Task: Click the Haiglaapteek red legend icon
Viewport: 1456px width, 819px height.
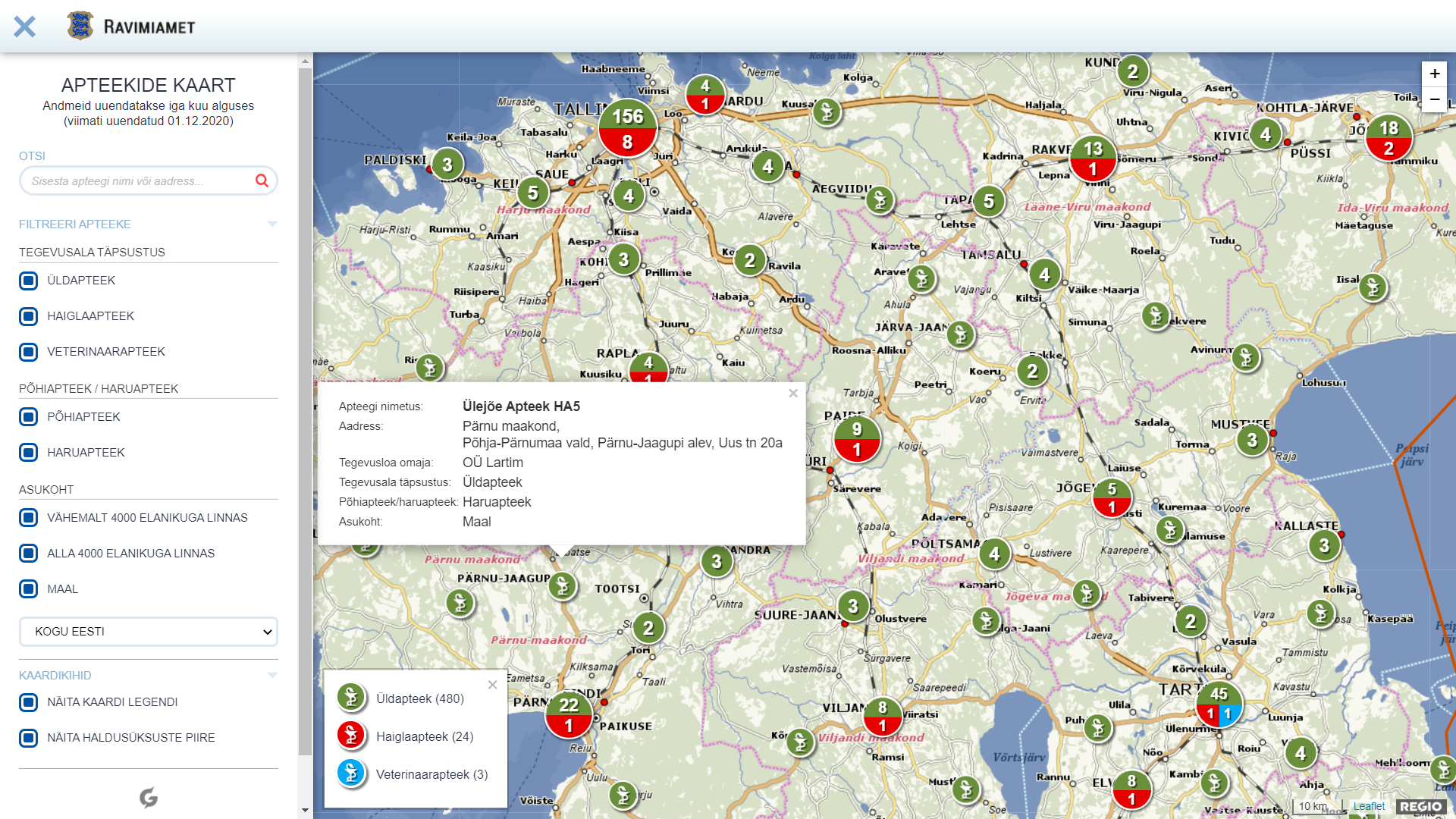Action: pos(351,736)
